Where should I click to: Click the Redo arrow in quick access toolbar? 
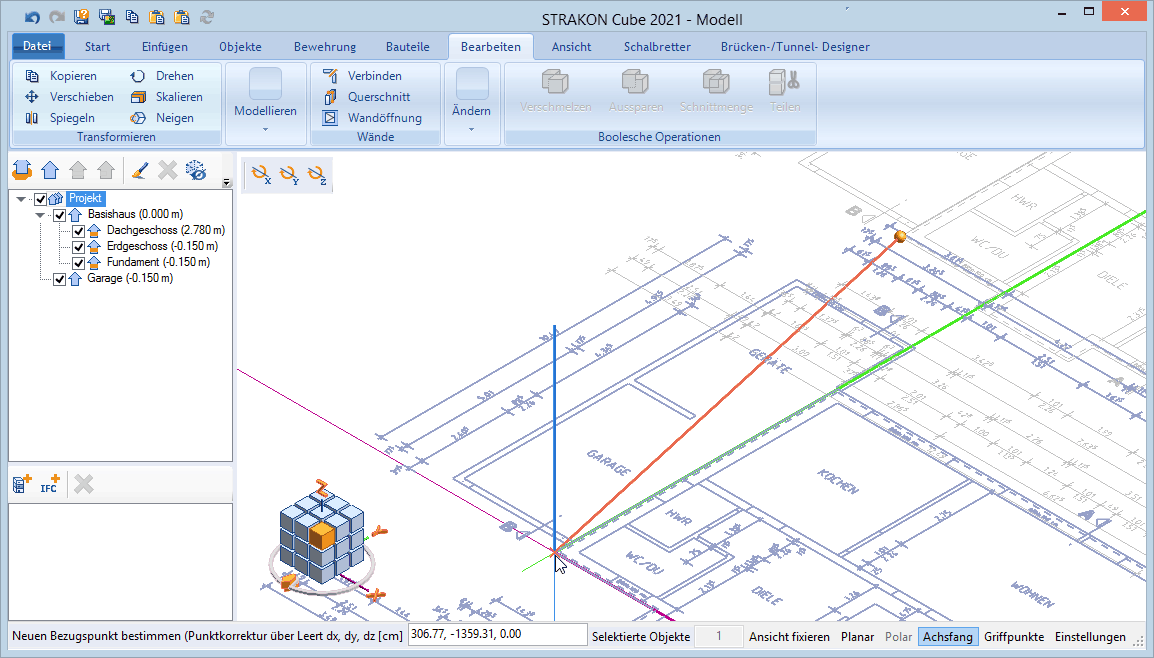pos(57,18)
